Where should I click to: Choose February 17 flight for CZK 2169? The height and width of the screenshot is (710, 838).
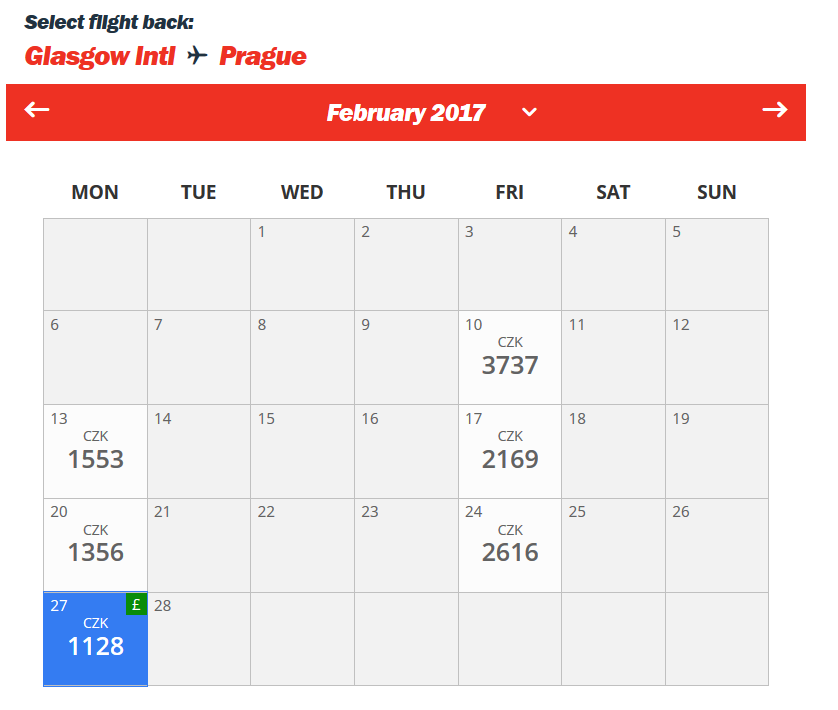[x=510, y=451]
